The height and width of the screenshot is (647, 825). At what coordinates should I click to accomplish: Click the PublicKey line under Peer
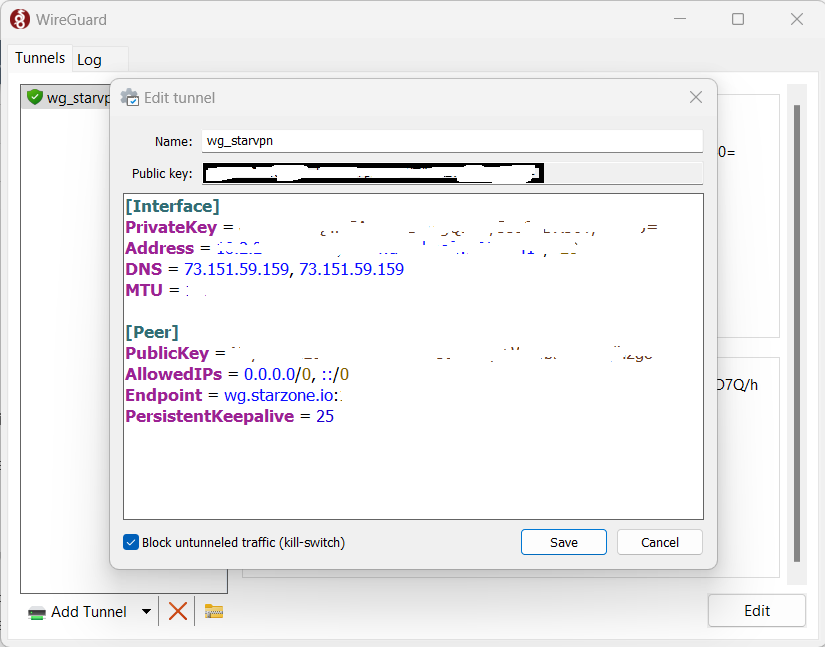point(389,353)
